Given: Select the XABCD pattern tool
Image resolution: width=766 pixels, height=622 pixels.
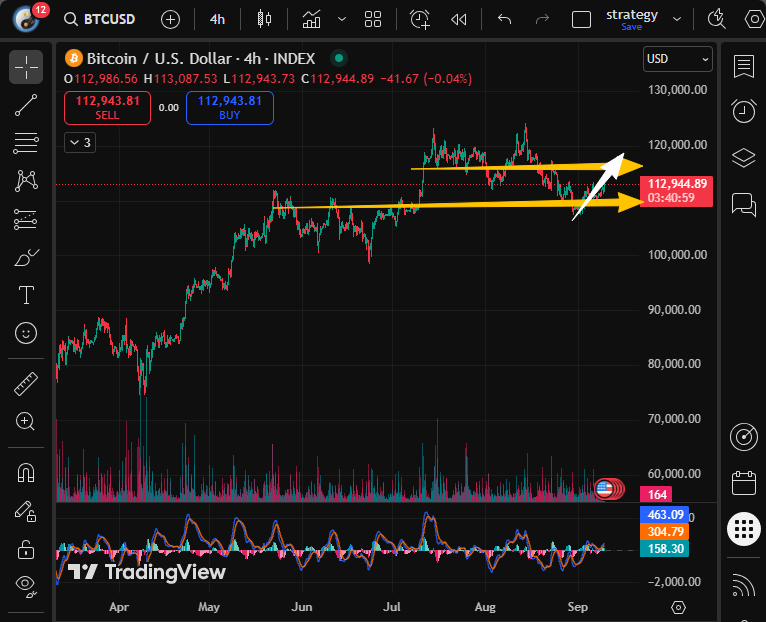Looking at the screenshot, I should click(x=26, y=181).
